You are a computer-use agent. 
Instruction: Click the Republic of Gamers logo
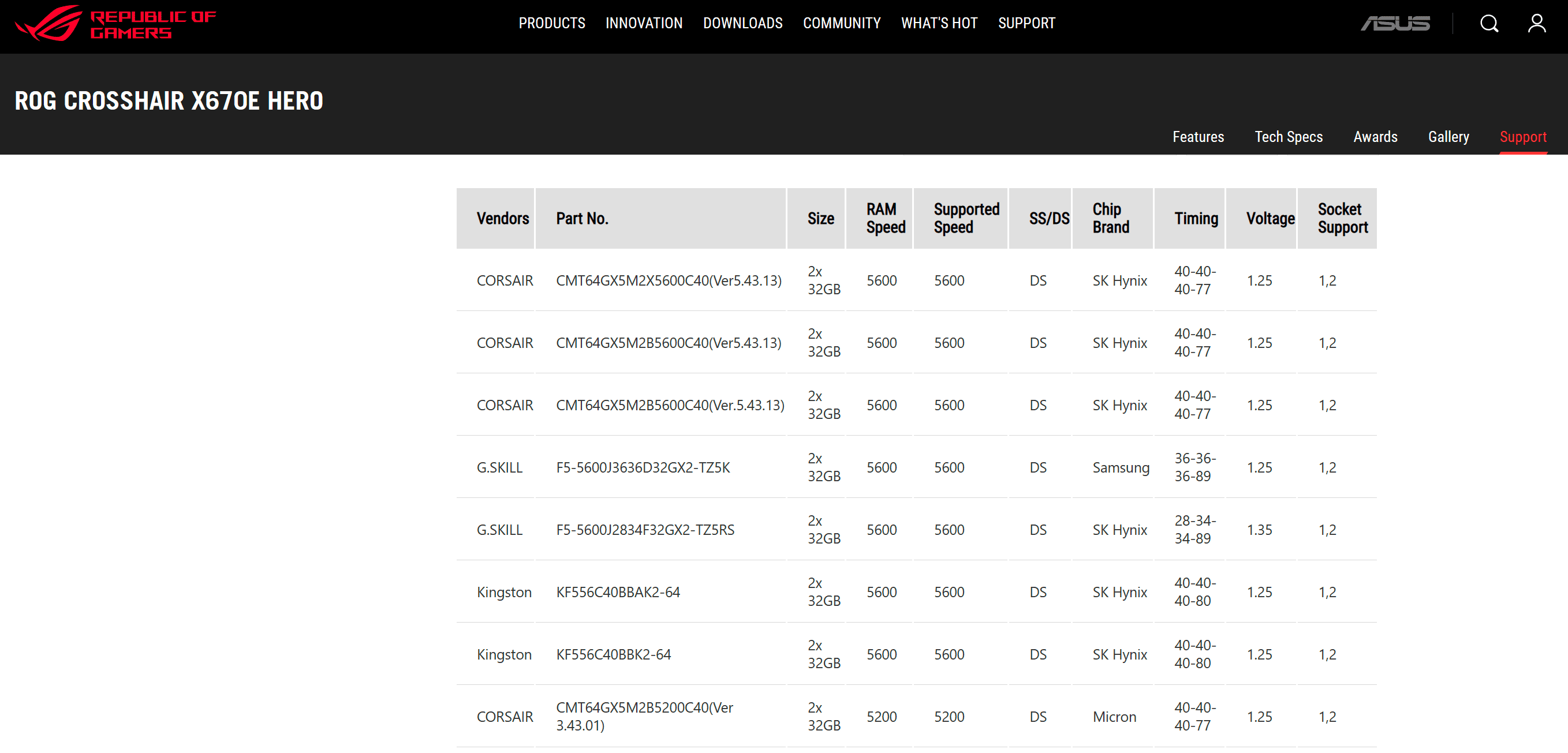pos(115,23)
